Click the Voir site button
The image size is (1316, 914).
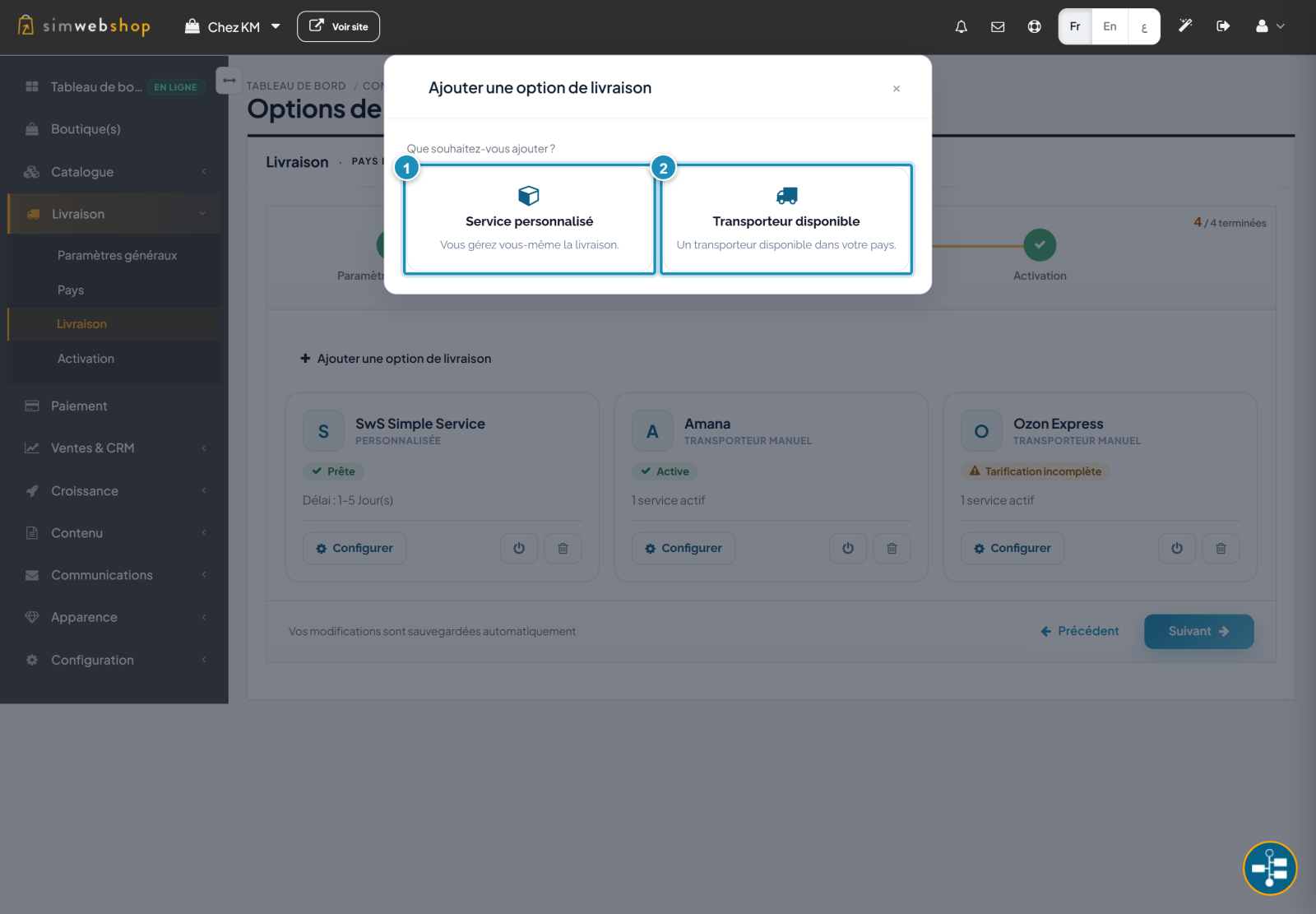pyautogui.click(x=338, y=26)
